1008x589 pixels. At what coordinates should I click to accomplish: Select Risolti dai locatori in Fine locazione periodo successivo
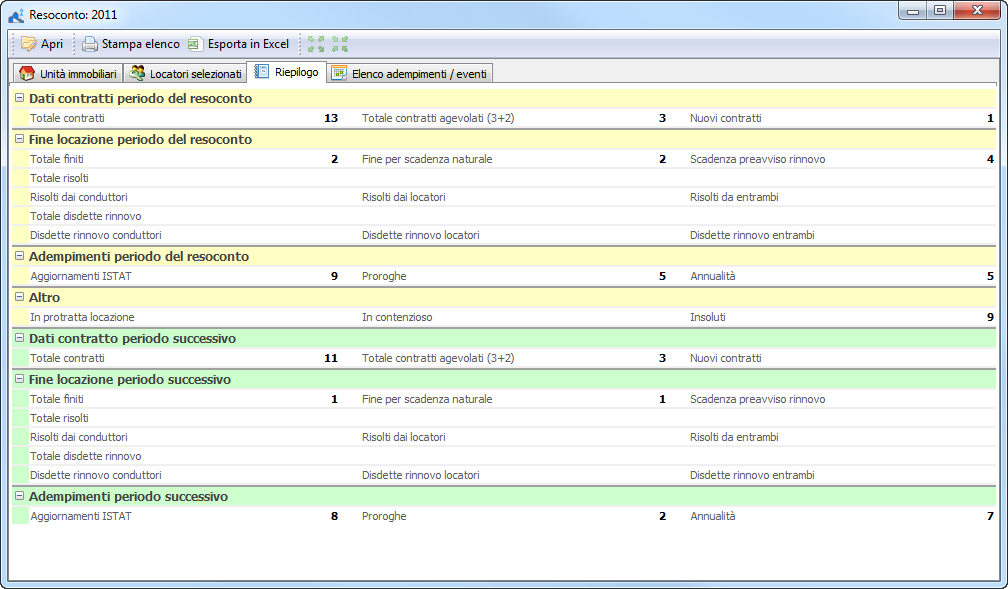pos(404,437)
